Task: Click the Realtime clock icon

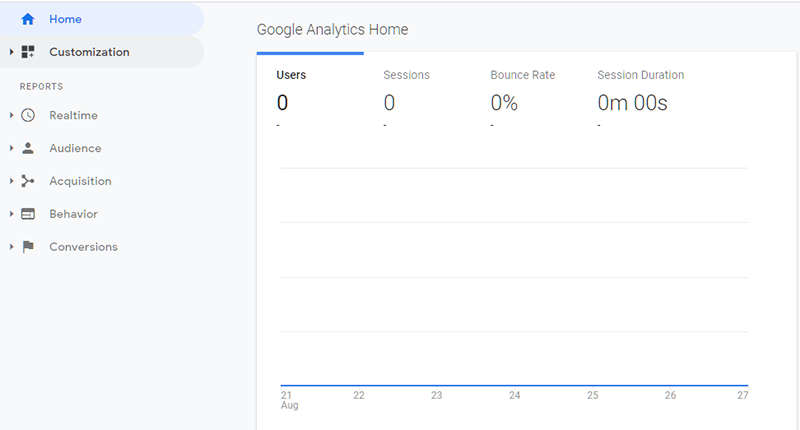Action: [x=28, y=115]
